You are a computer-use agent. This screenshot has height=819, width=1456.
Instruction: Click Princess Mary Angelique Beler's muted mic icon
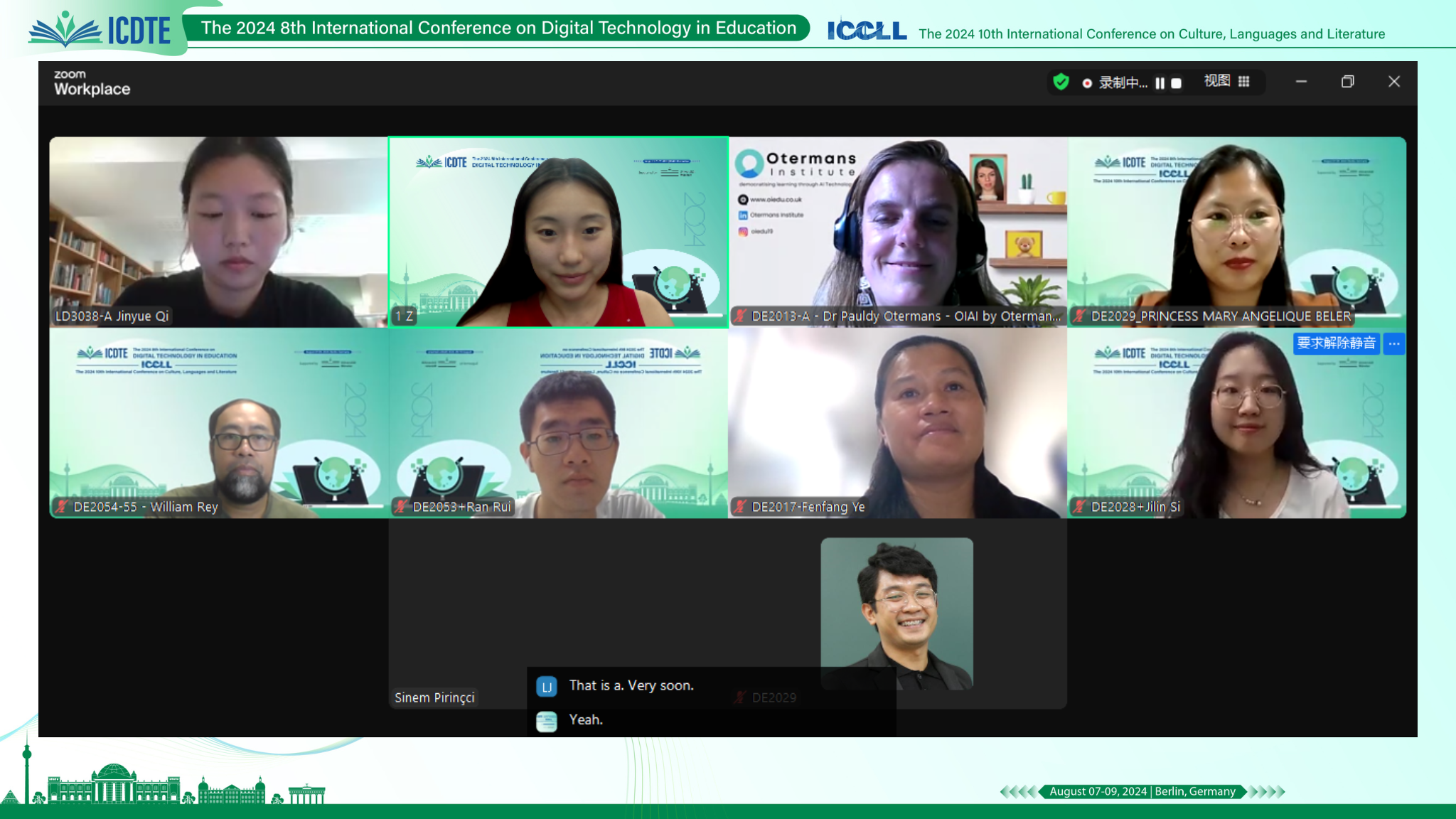[x=1080, y=316]
